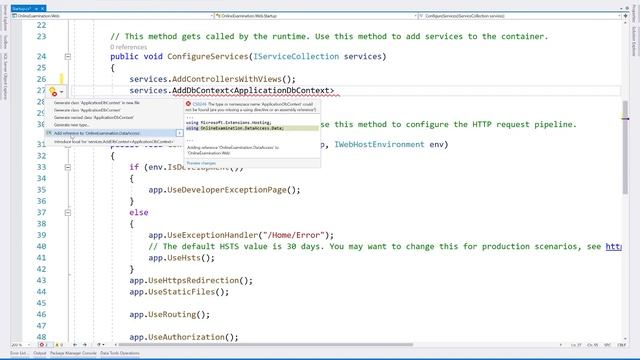This screenshot has height=360, width=640.
Task: Click the horizontal scrollbar thumb
Action: click(x=265, y=345)
